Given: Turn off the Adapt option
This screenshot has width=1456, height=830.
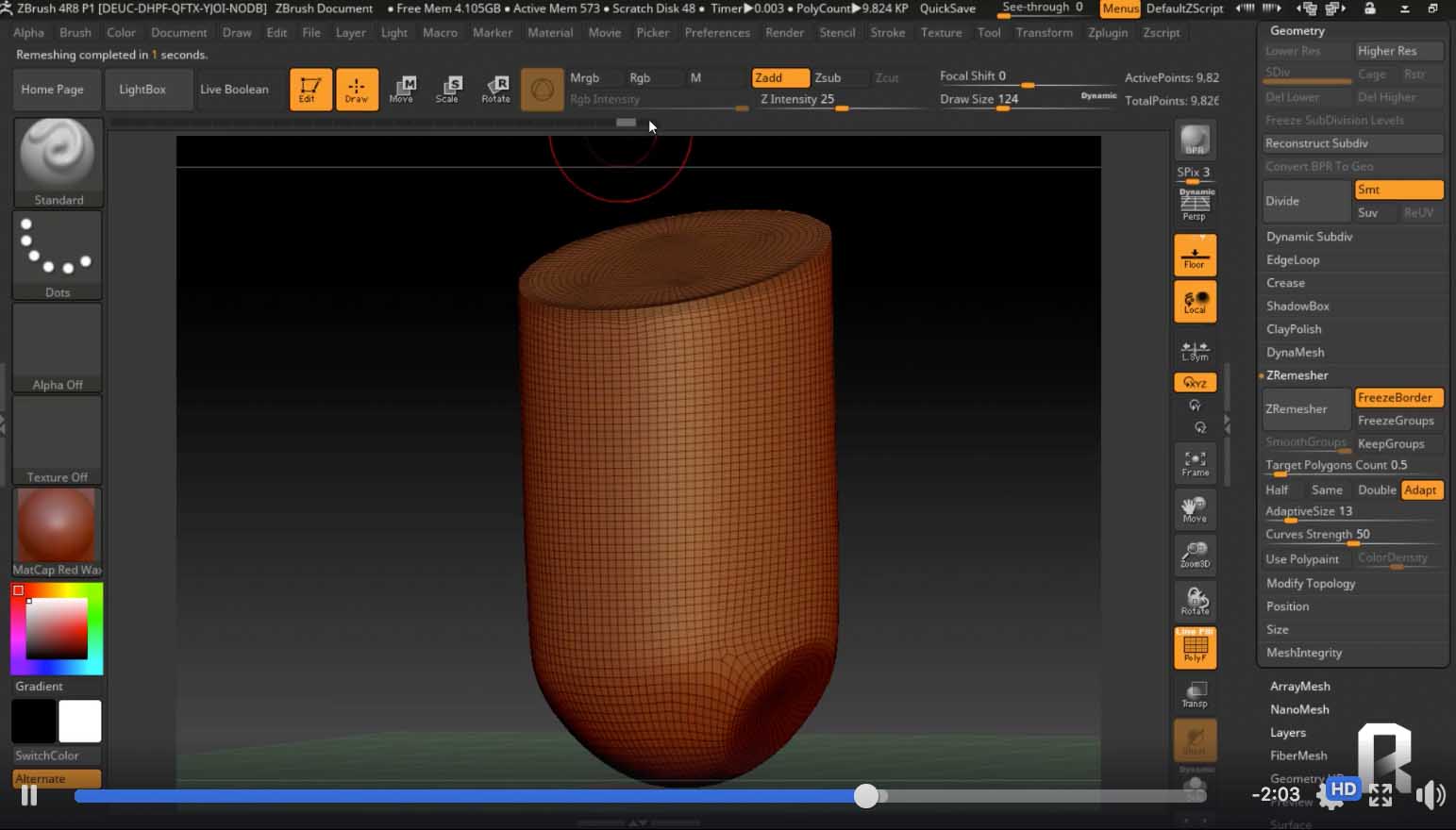Looking at the screenshot, I should coord(1420,490).
